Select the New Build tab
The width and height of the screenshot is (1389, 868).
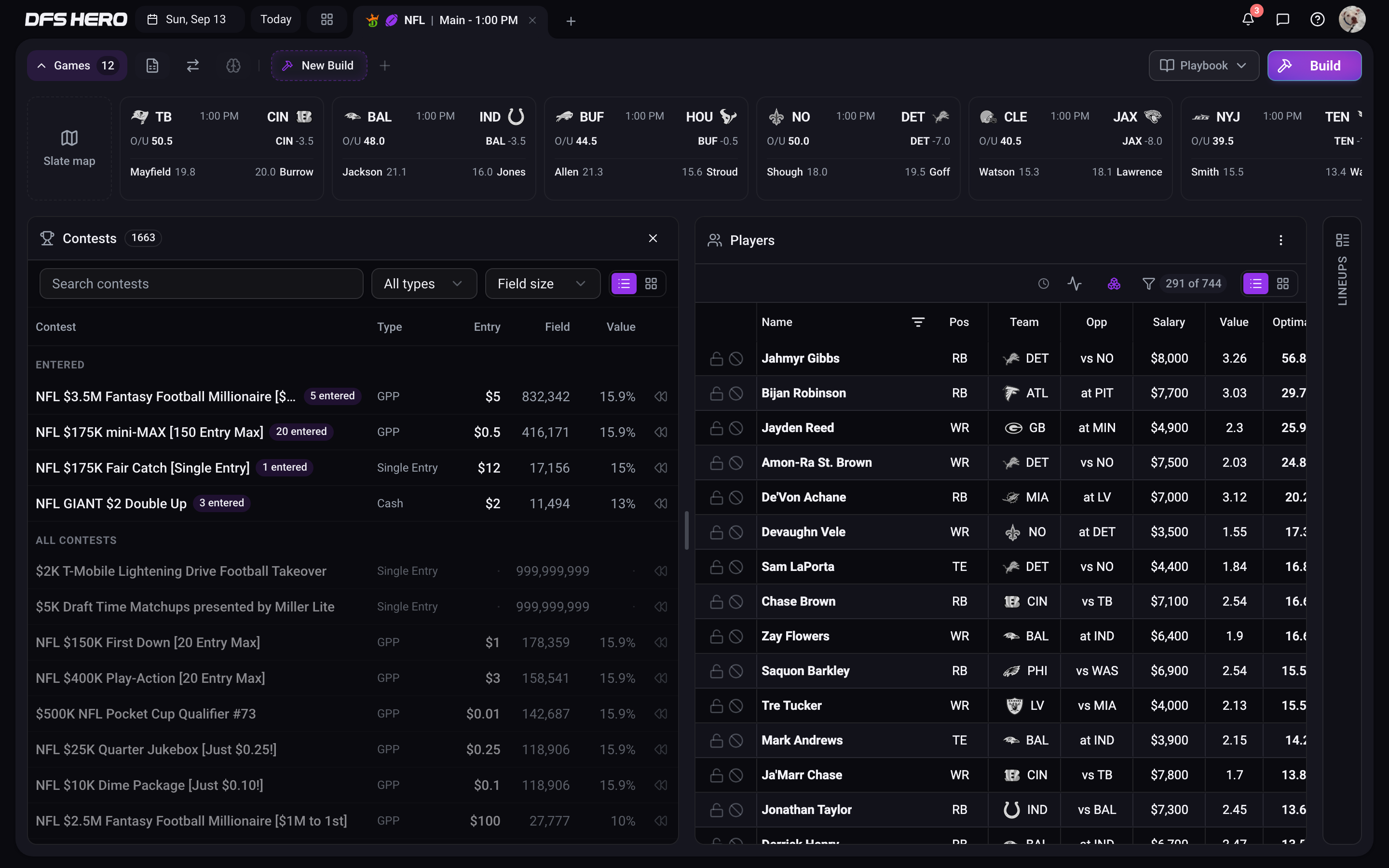click(319, 66)
